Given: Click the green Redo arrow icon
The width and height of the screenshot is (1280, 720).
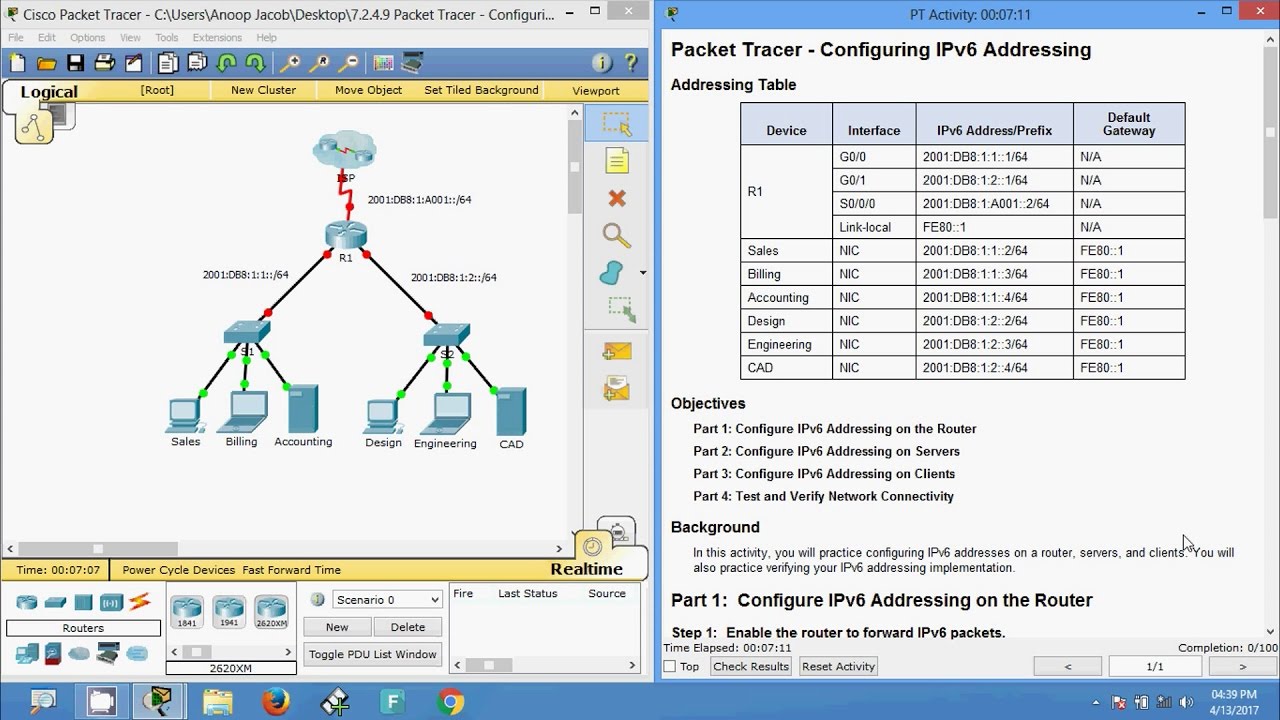Looking at the screenshot, I should pyautogui.click(x=256, y=63).
